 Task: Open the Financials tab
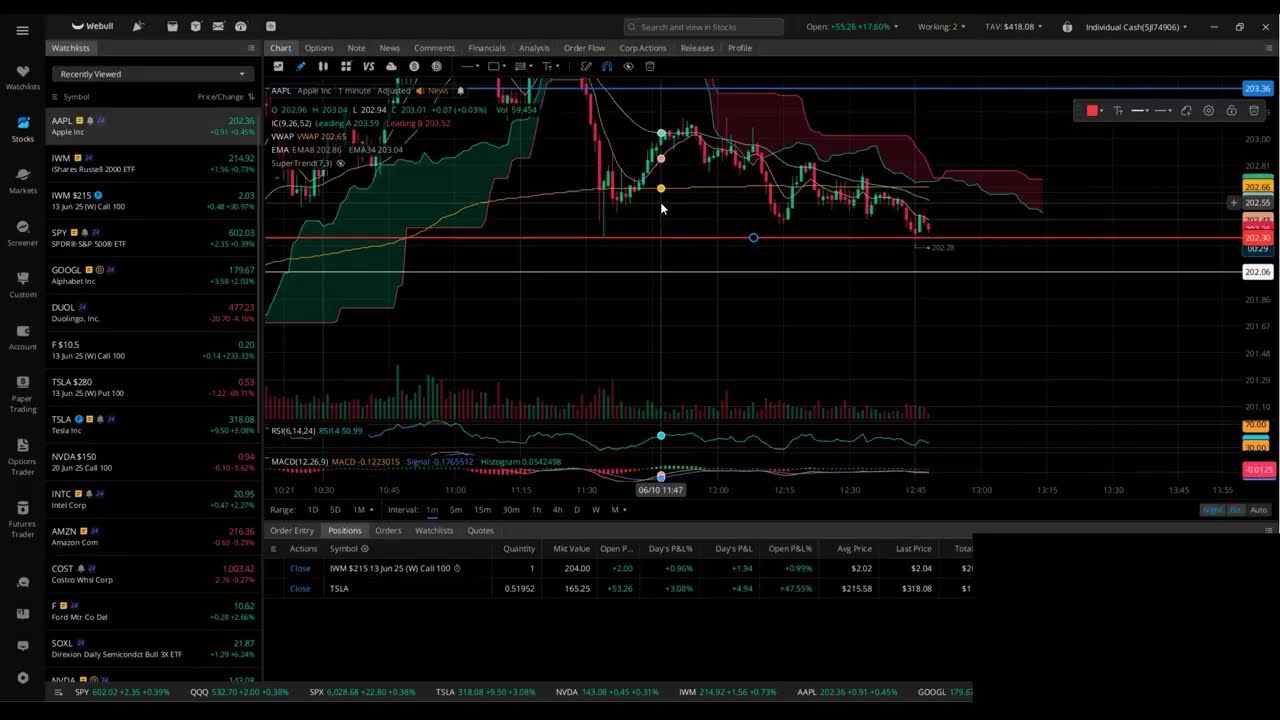(x=487, y=48)
